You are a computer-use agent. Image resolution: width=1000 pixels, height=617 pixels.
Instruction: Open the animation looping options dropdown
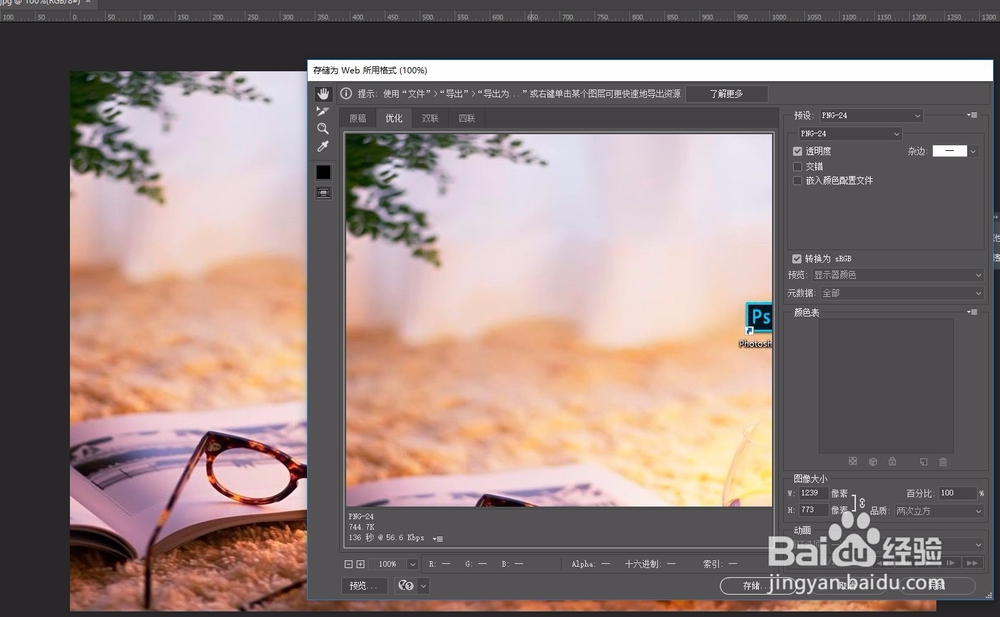(888, 545)
